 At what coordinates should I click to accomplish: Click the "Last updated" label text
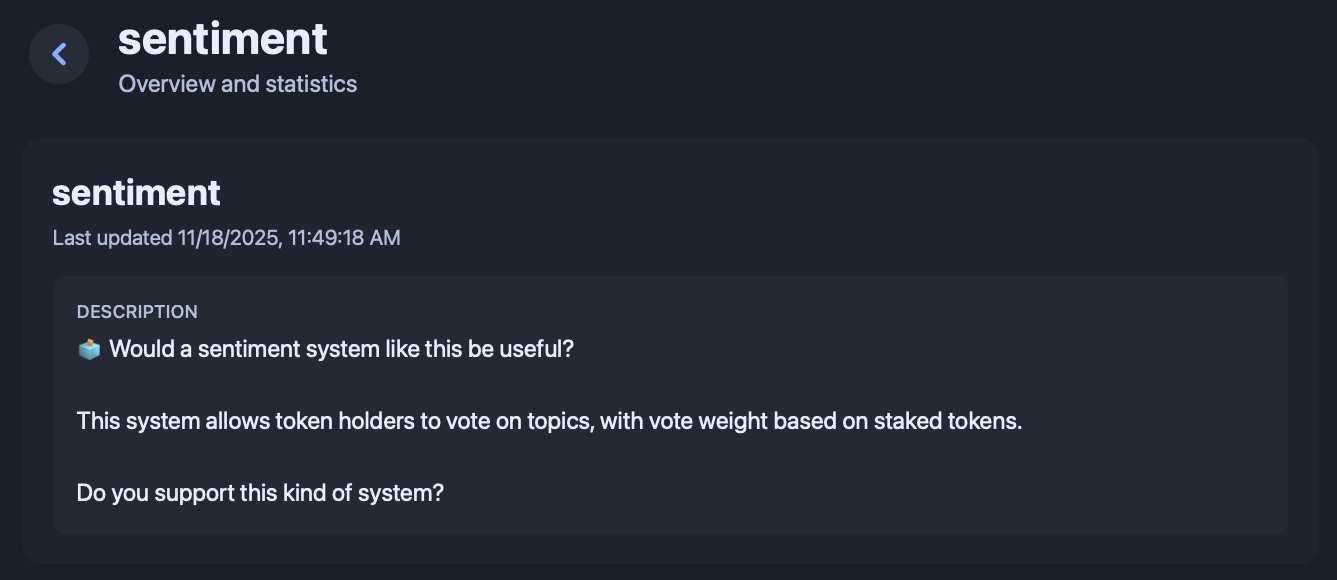click(112, 238)
